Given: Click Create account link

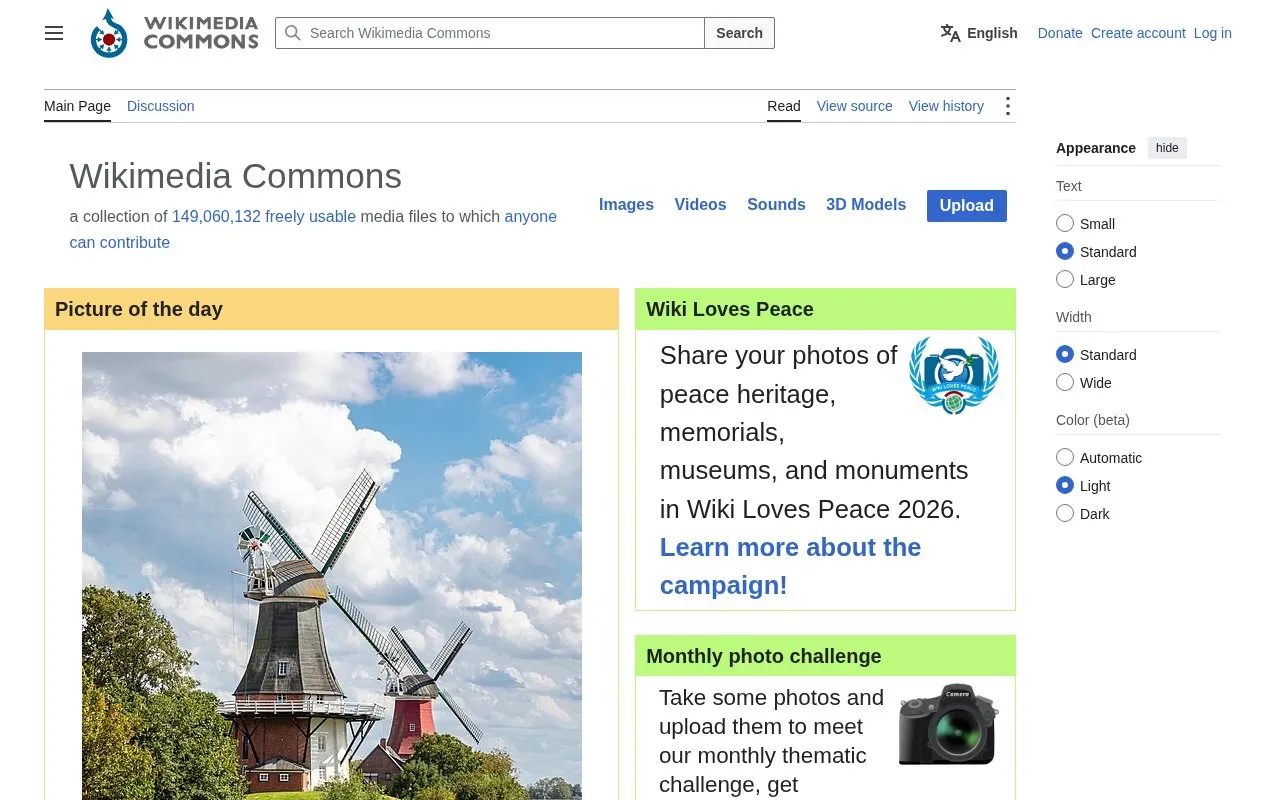Looking at the screenshot, I should click(x=1138, y=33).
